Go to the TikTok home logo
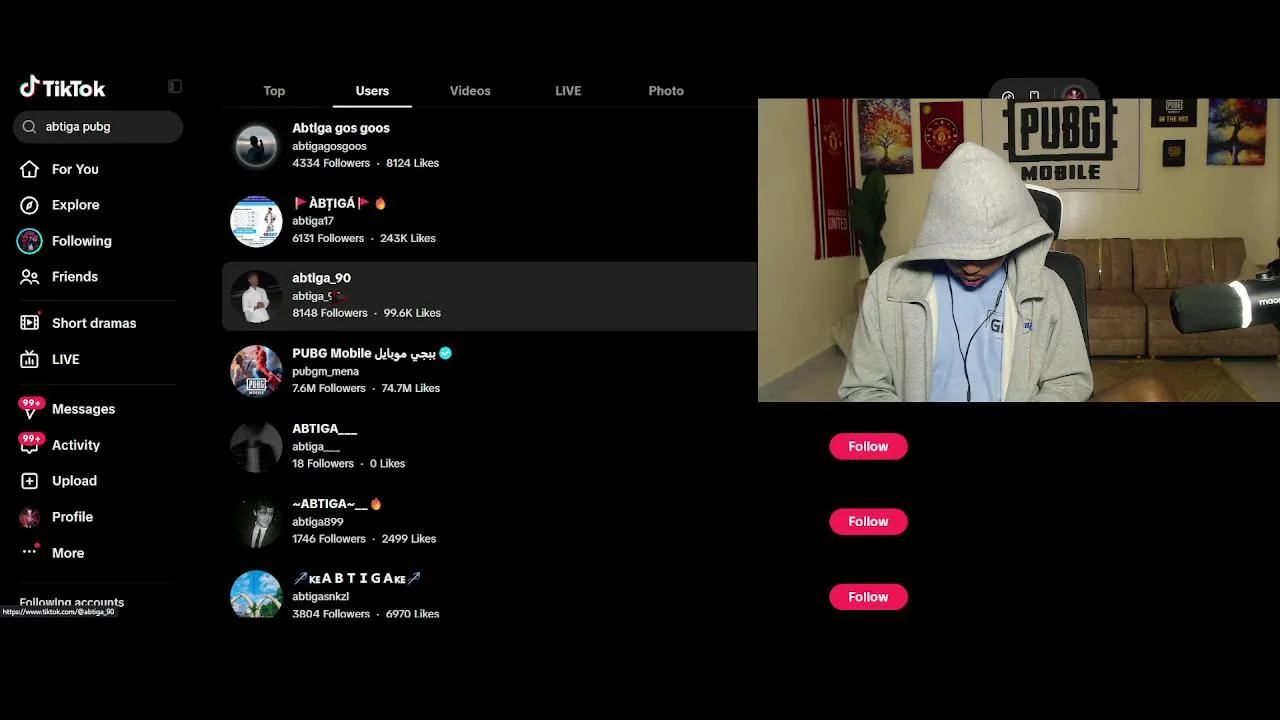Screen dimensions: 1280x720 (x=62, y=88)
